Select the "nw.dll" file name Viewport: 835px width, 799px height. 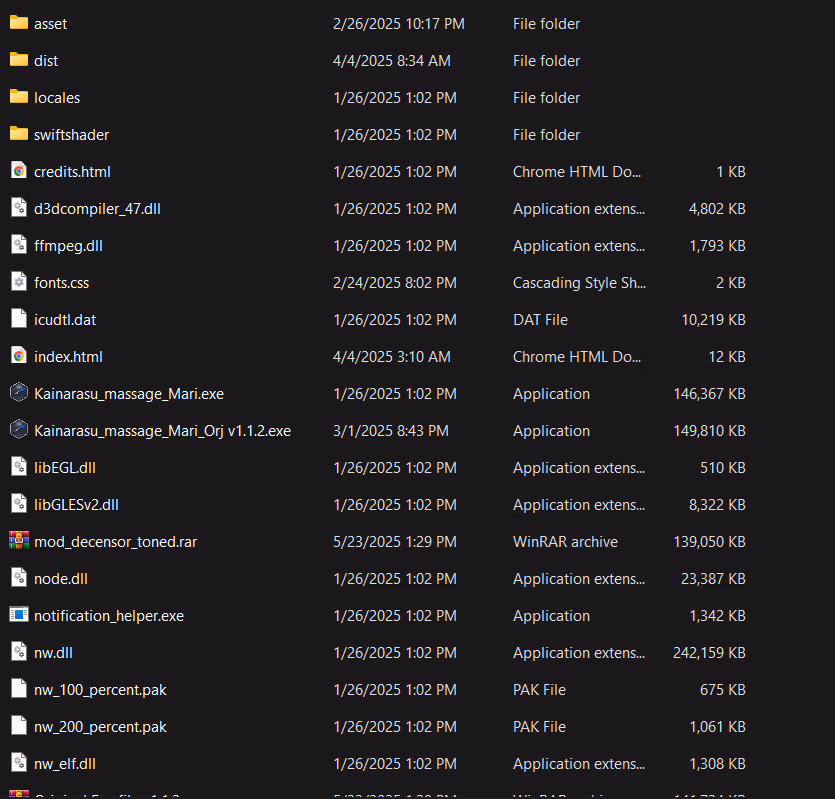coord(53,653)
